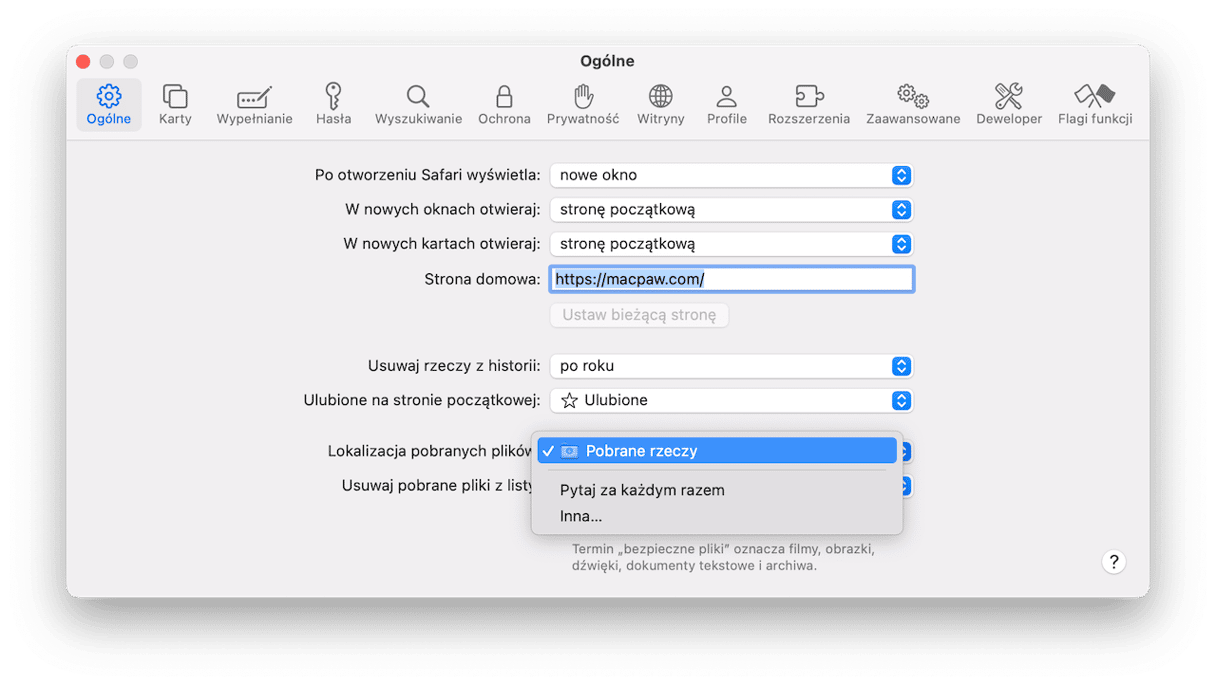
Task: Open the Rozszerzenia extensions pane
Action: tap(808, 105)
